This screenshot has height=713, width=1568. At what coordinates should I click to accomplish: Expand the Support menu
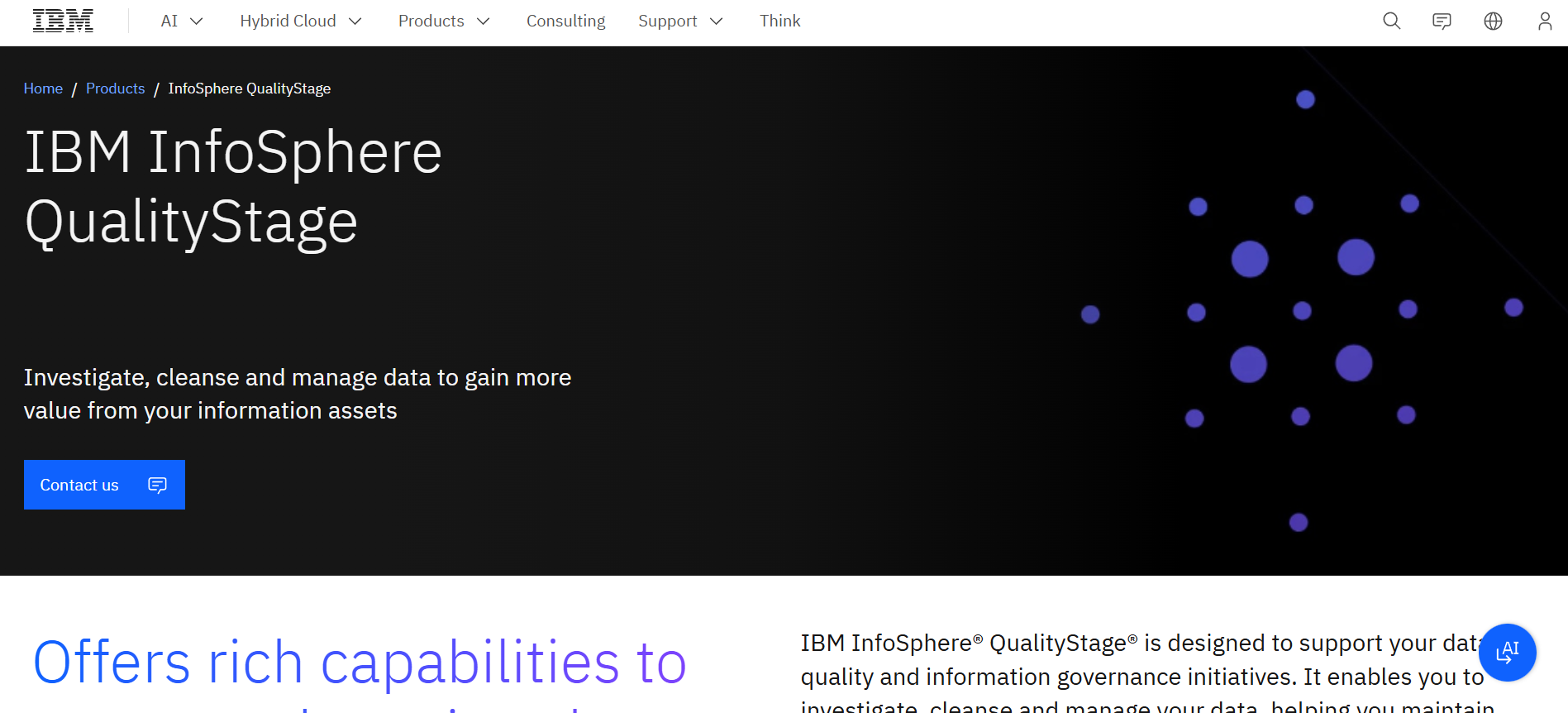tap(680, 21)
